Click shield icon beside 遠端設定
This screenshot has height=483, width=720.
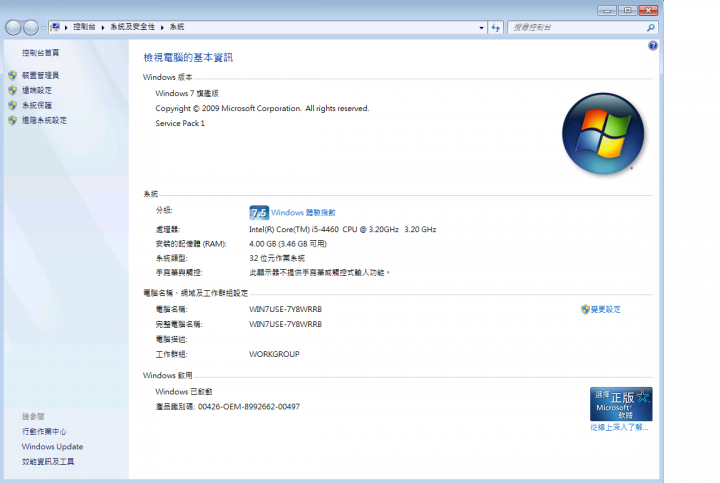click(x=12, y=90)
